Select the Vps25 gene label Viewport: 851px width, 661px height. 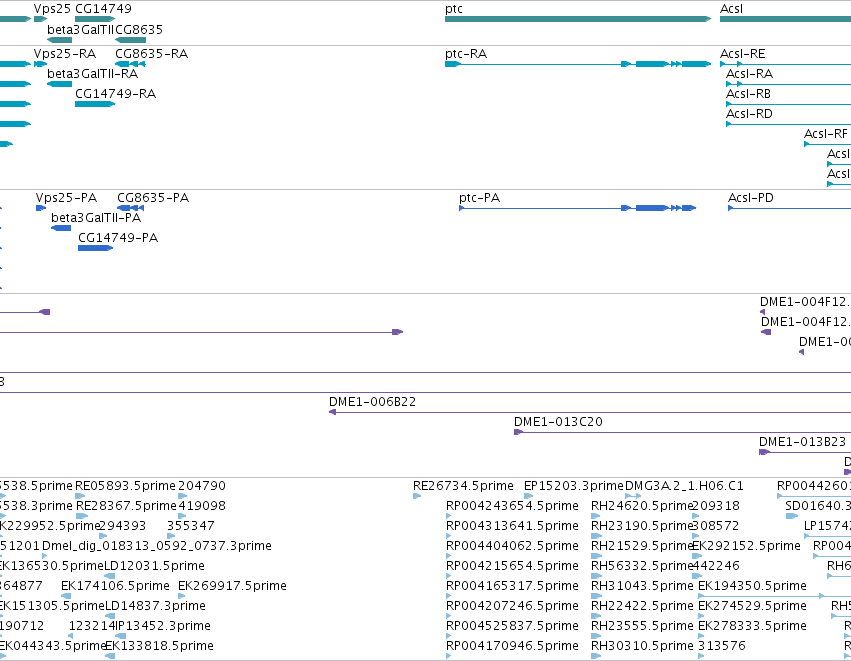point(52,9)
